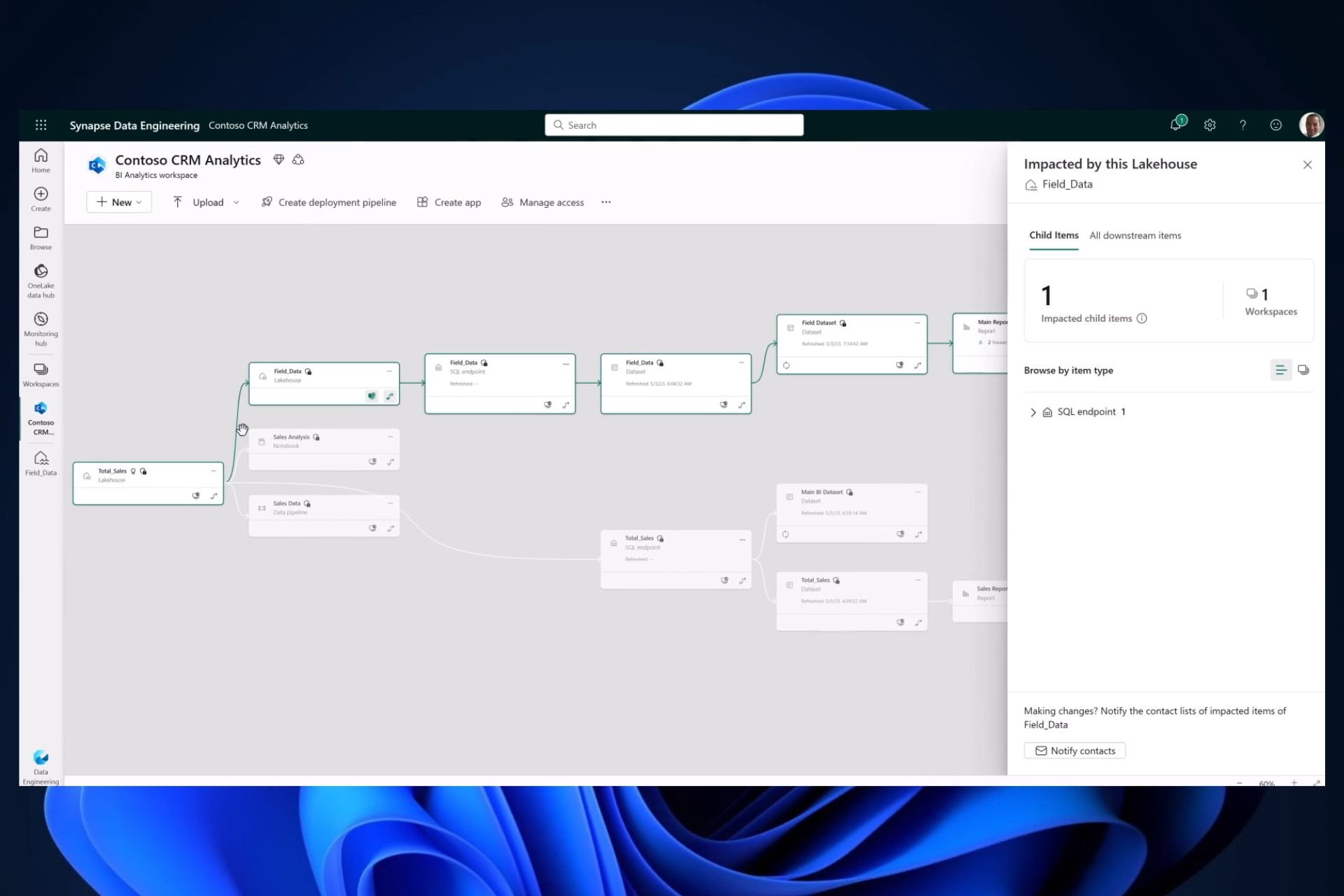Viewport: 1344px width, 896px height.
Task: Select Contoso CRM workspace in sidebar
Action: tap(41, 419)
